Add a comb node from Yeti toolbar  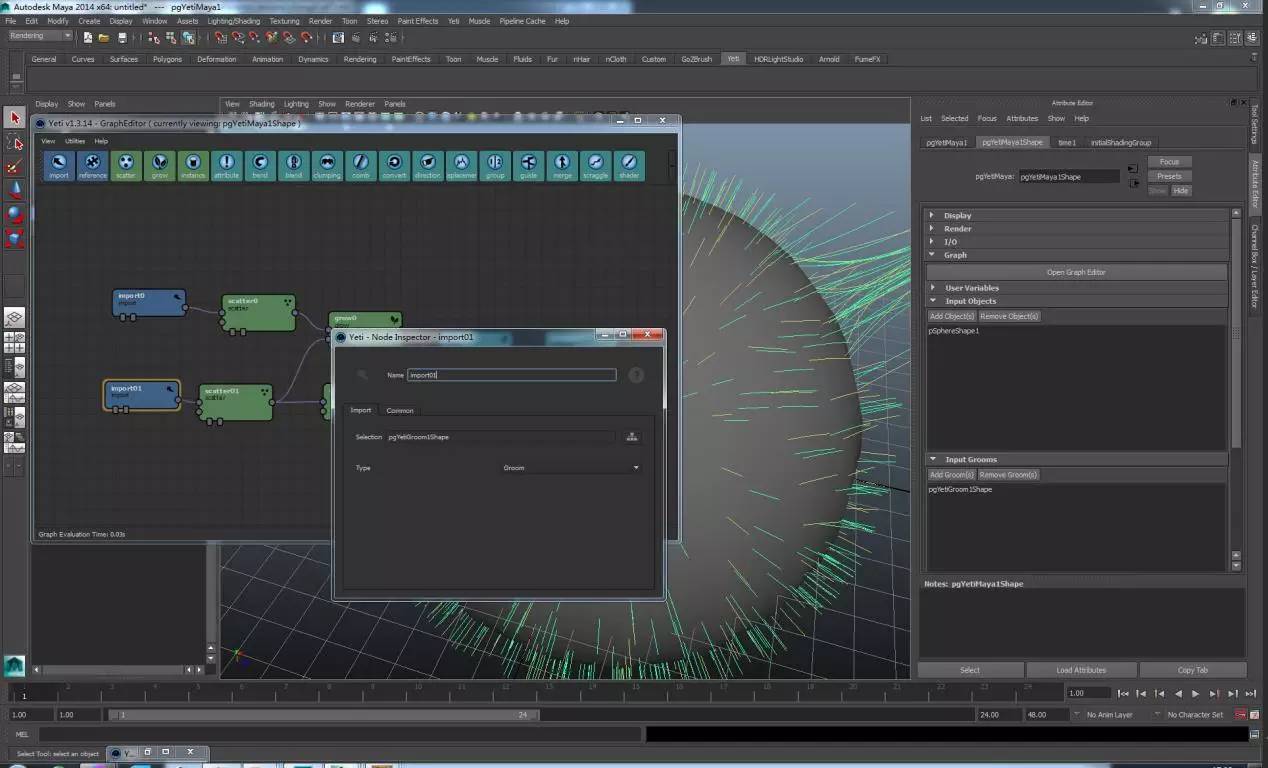tap(360, 165)
